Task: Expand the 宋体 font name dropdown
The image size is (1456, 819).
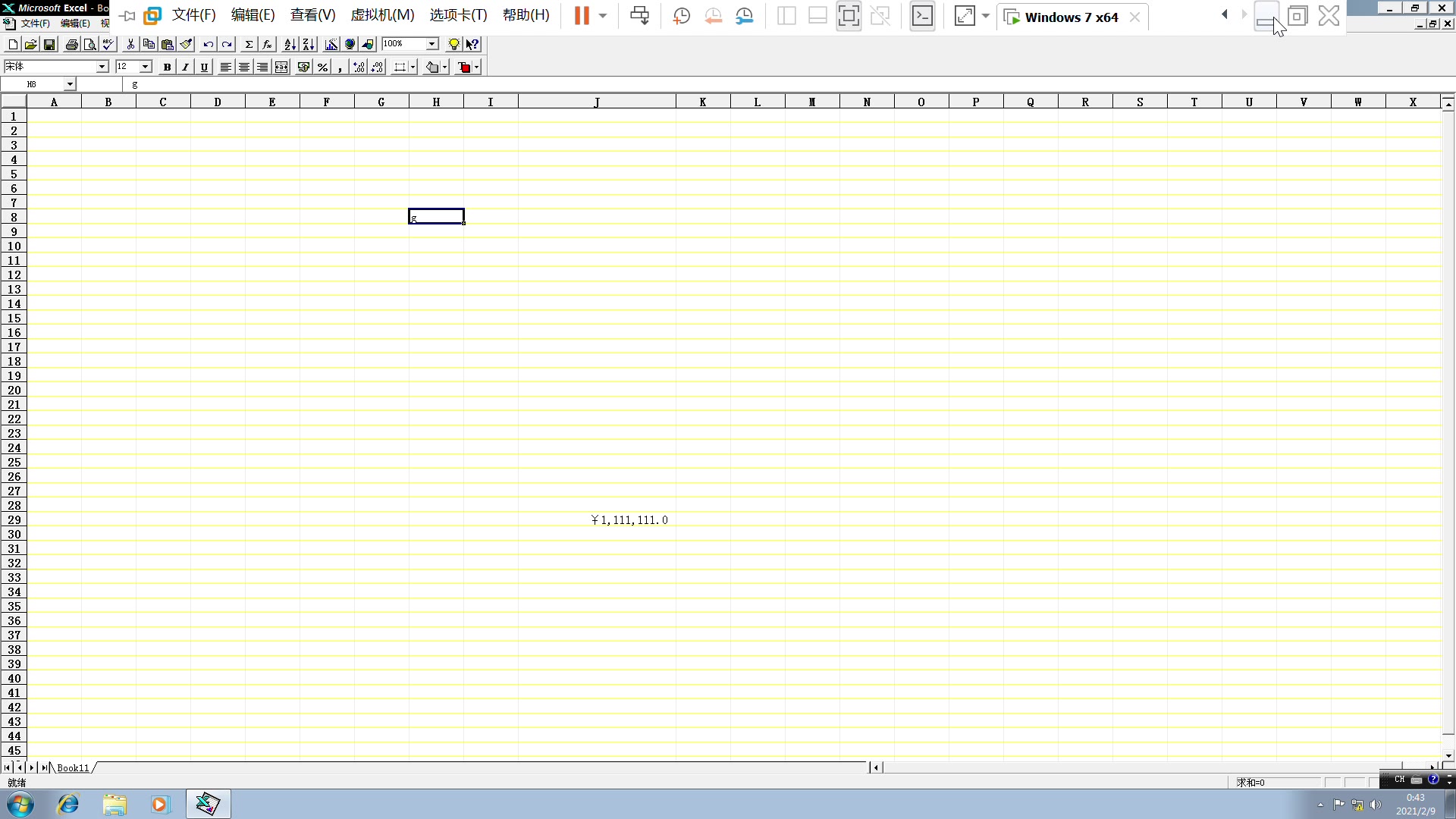Action: coord(102,67)
